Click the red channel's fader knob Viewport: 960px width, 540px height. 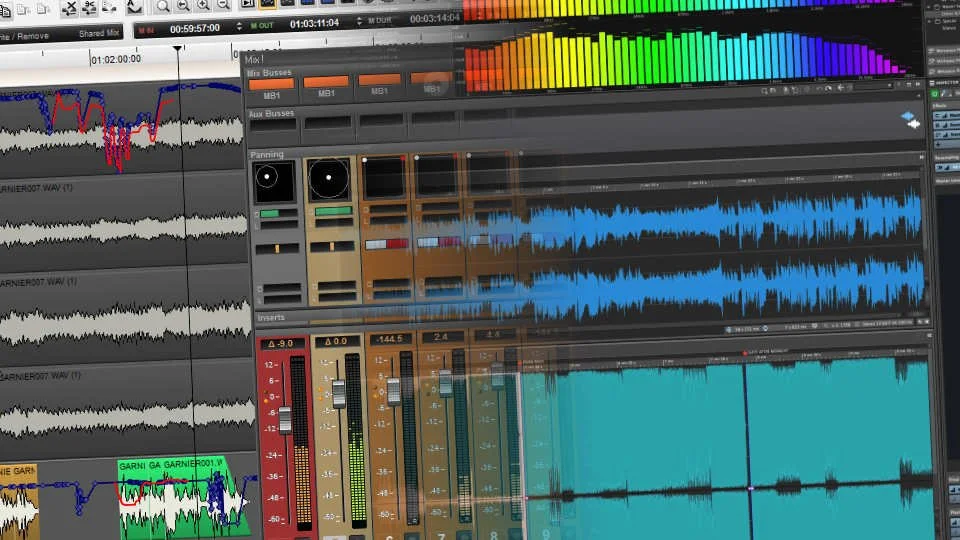click(285, 420)
